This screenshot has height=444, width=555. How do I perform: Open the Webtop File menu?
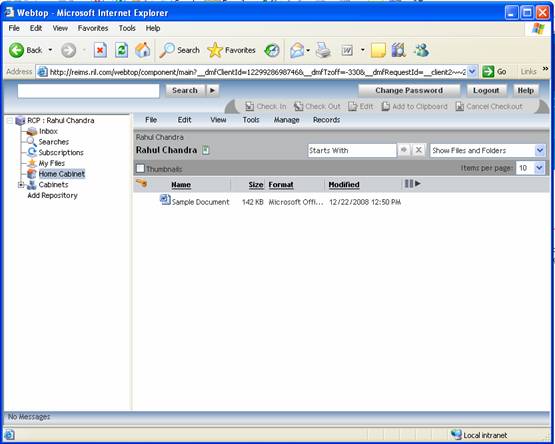[x=151, y=120]
